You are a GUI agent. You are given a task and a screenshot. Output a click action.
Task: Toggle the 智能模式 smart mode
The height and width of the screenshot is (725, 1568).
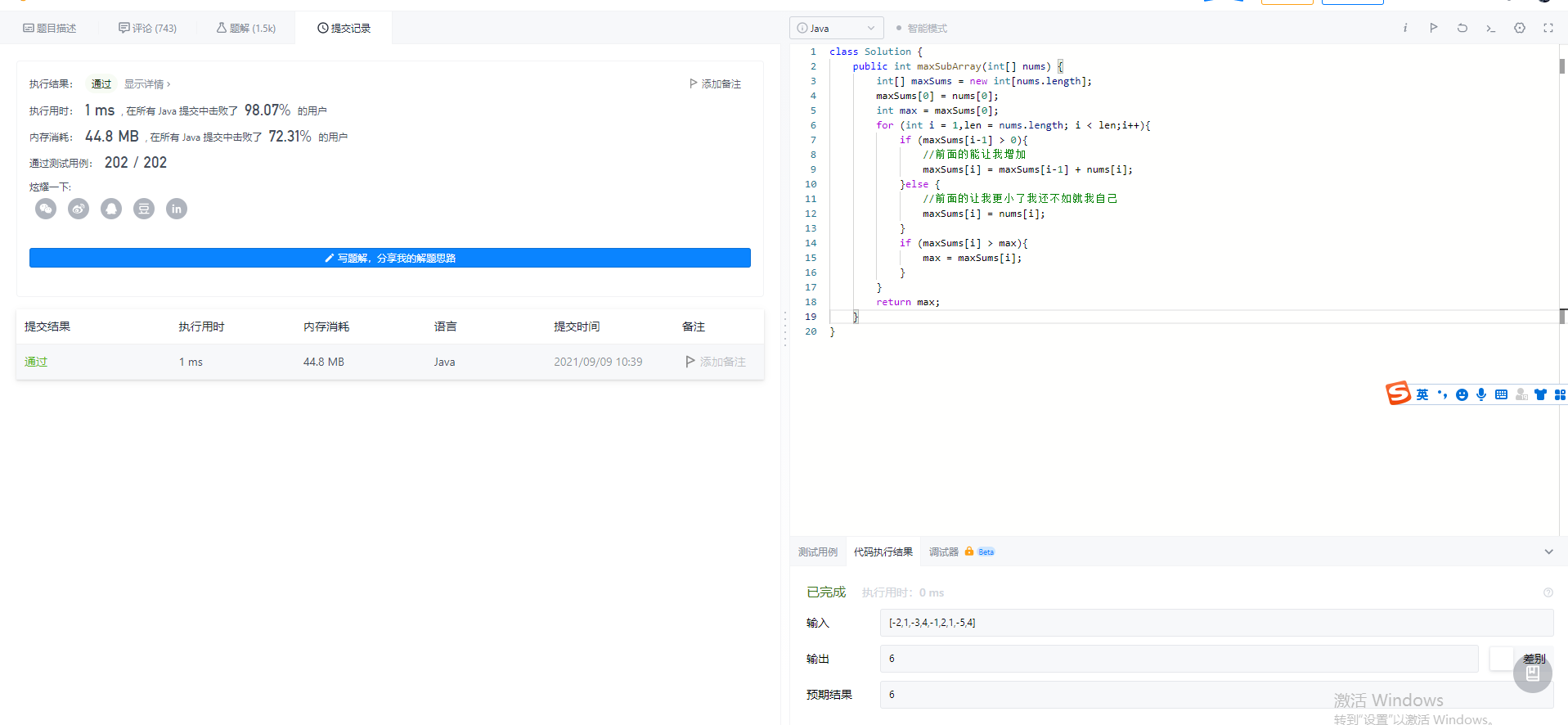point(922,28)
